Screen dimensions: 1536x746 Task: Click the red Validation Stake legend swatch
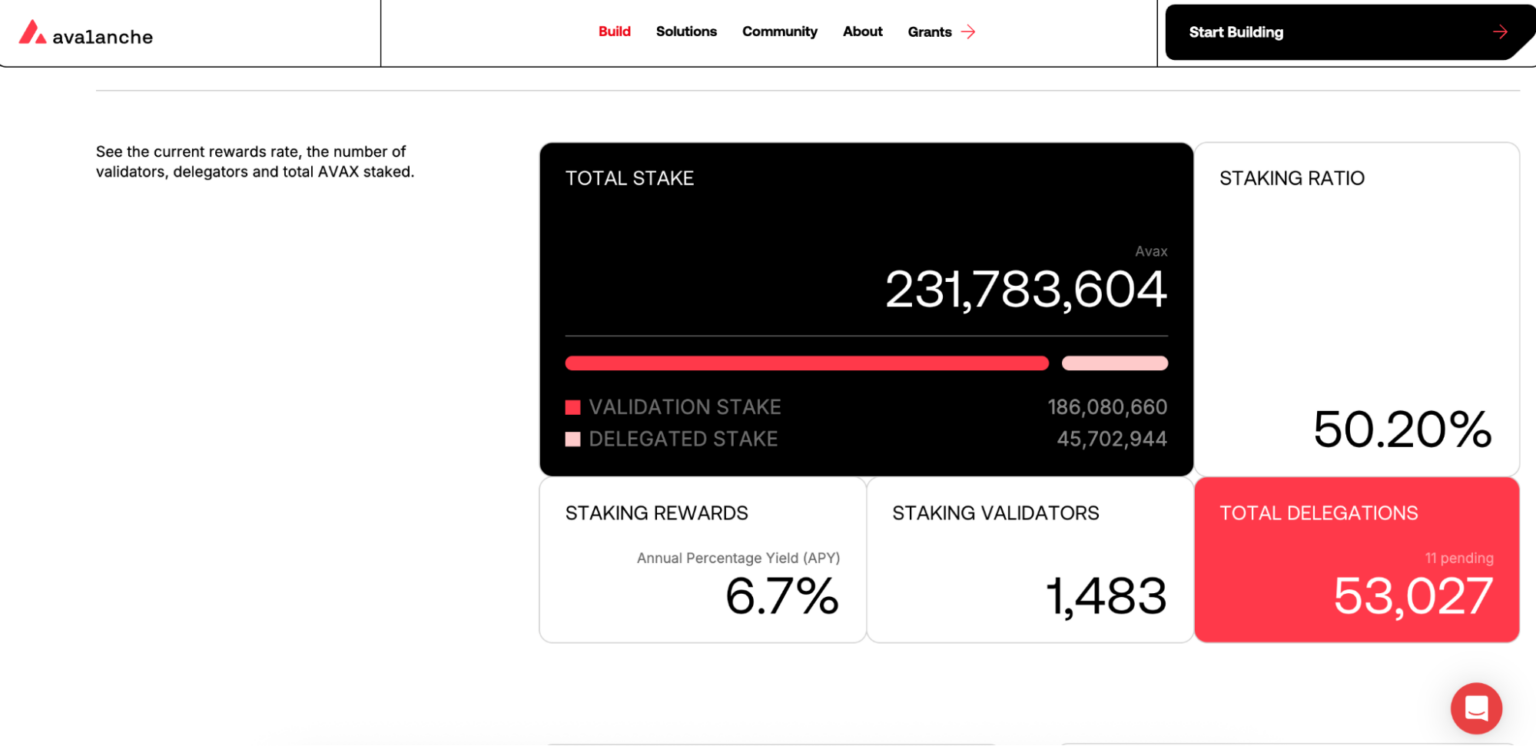573,407
